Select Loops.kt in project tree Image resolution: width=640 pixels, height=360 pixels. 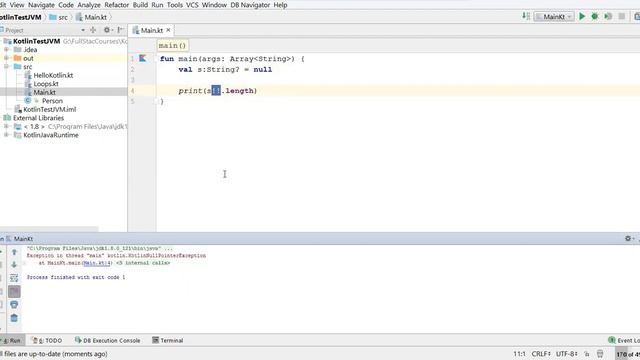click(x=46, y=84)
